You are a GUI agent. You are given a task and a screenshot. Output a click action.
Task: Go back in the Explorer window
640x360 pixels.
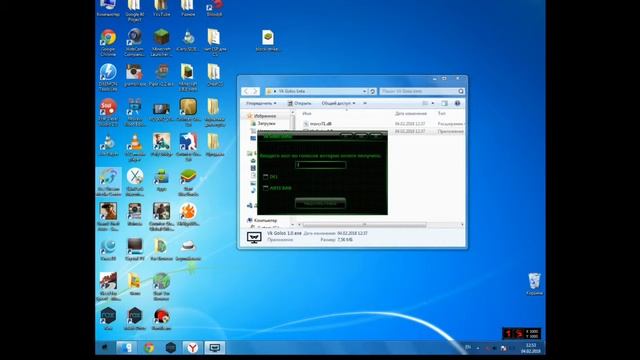246,91
